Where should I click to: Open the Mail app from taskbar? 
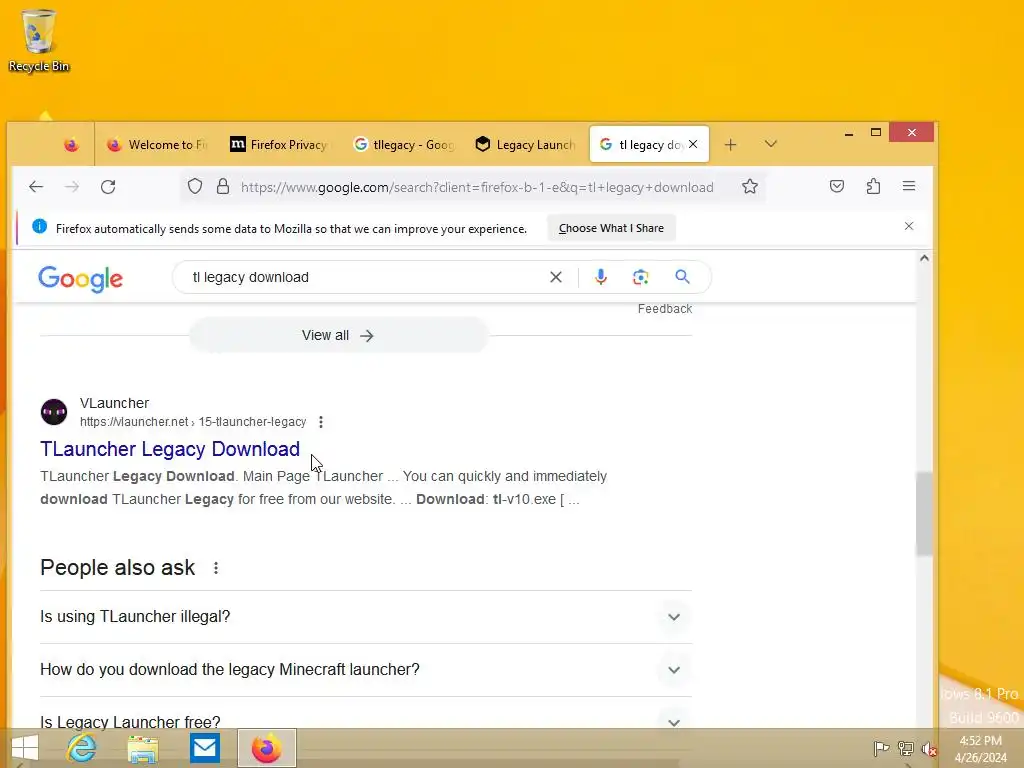205,748
